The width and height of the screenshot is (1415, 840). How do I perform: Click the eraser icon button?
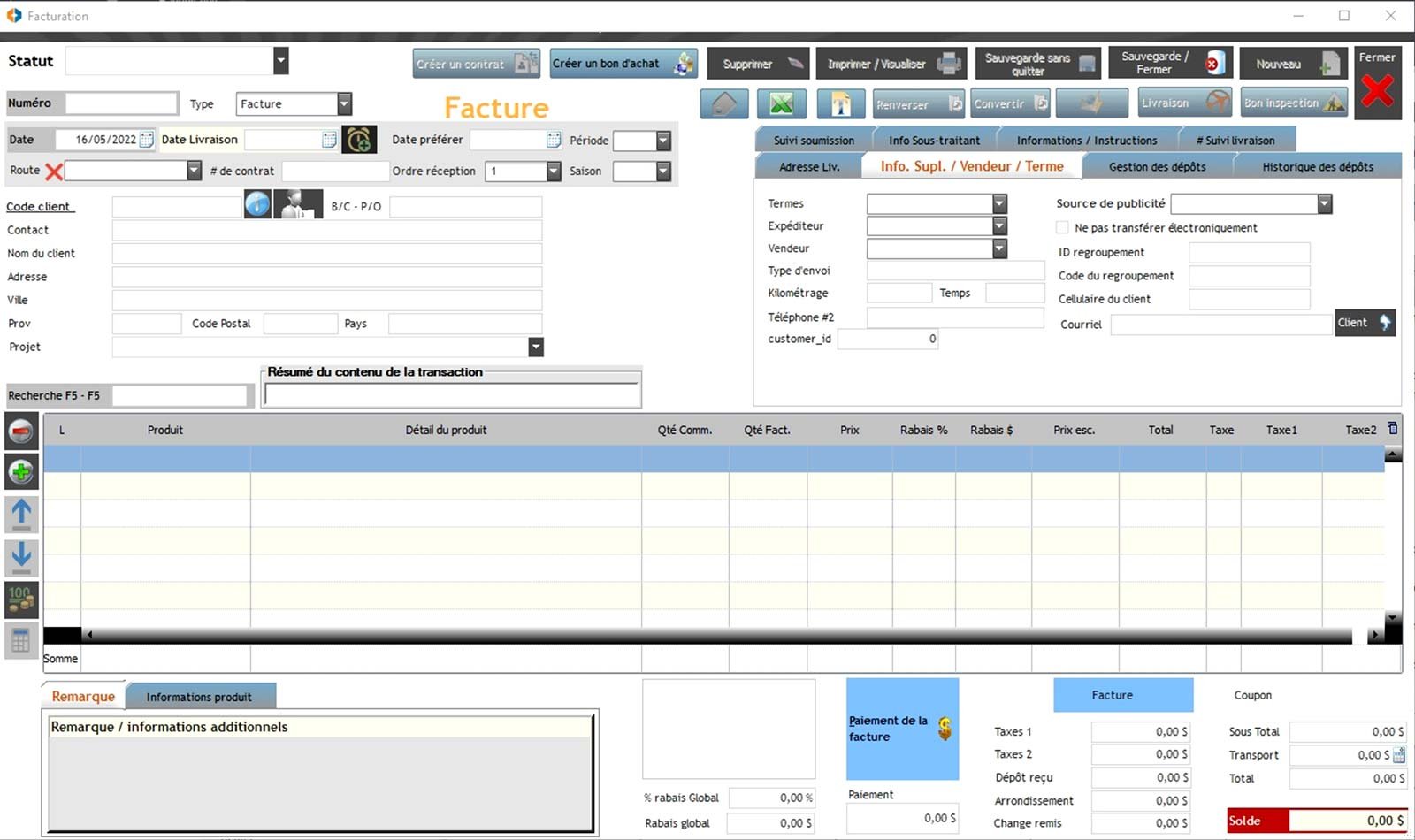point(724,103)
